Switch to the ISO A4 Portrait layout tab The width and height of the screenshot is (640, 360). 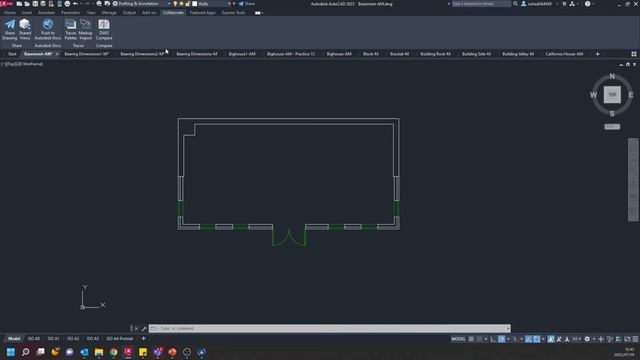(120, 339)
